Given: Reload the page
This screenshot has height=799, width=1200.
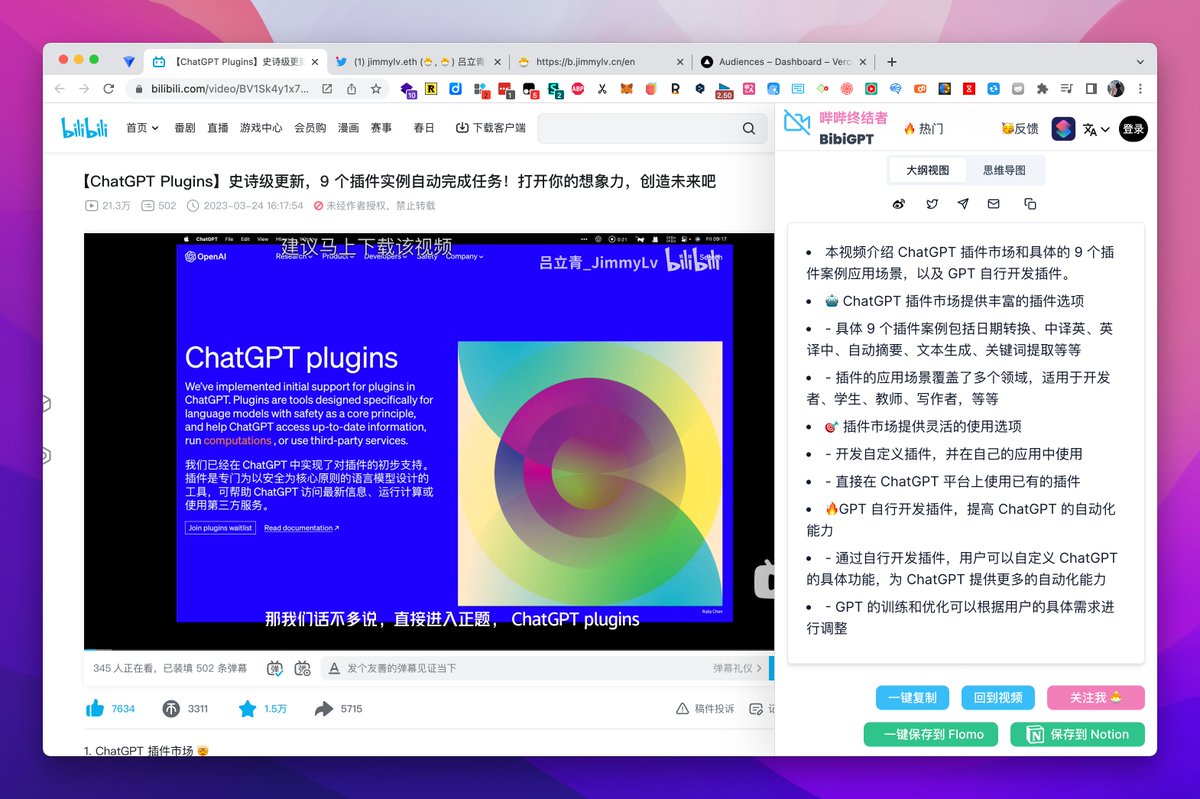Looking at the screenshot, I should tap(110, 89).
